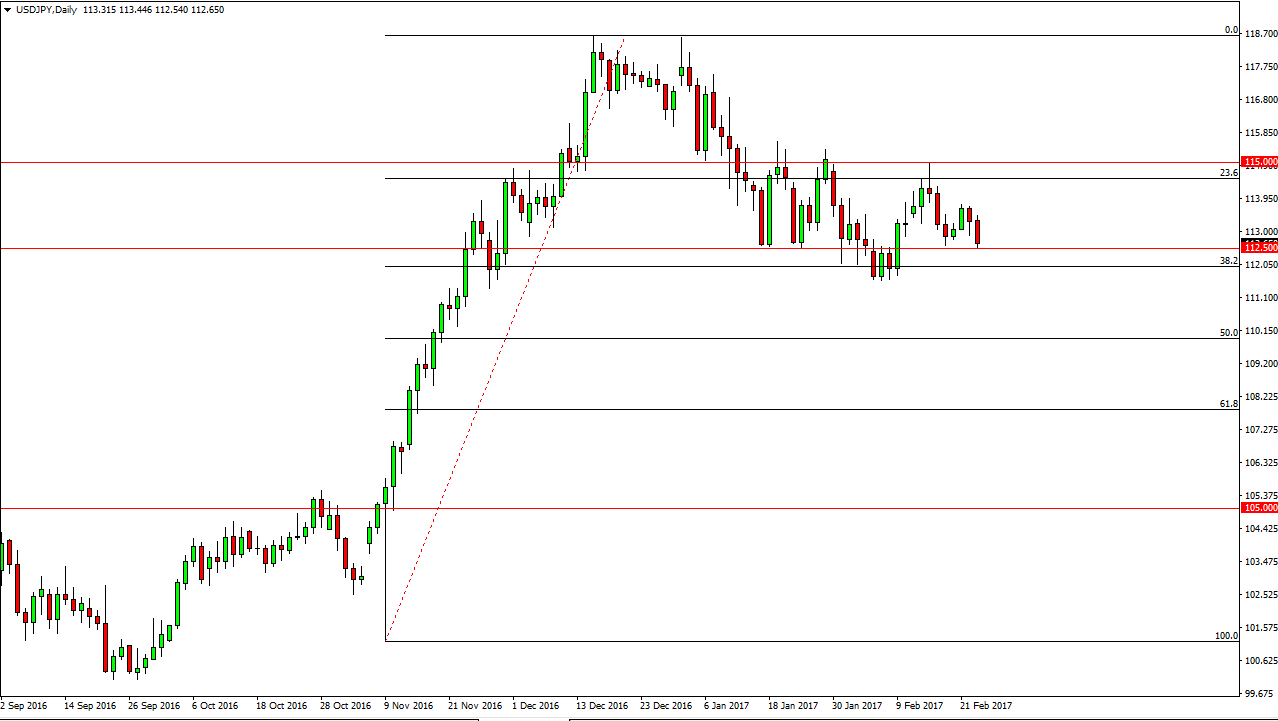Click the 23 Dec 2016 date label

665,706
